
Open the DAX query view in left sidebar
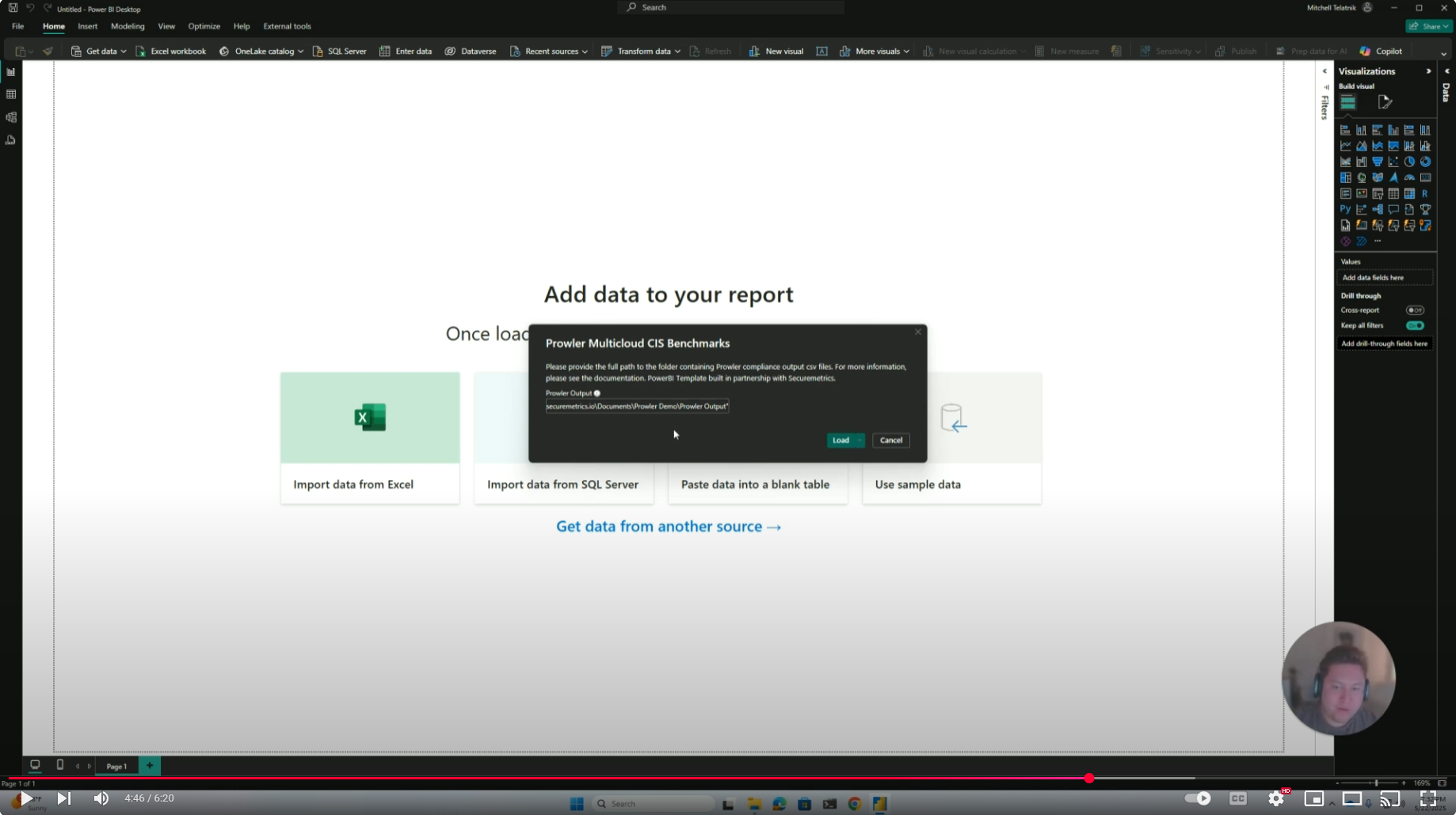[x=11, y=140]
